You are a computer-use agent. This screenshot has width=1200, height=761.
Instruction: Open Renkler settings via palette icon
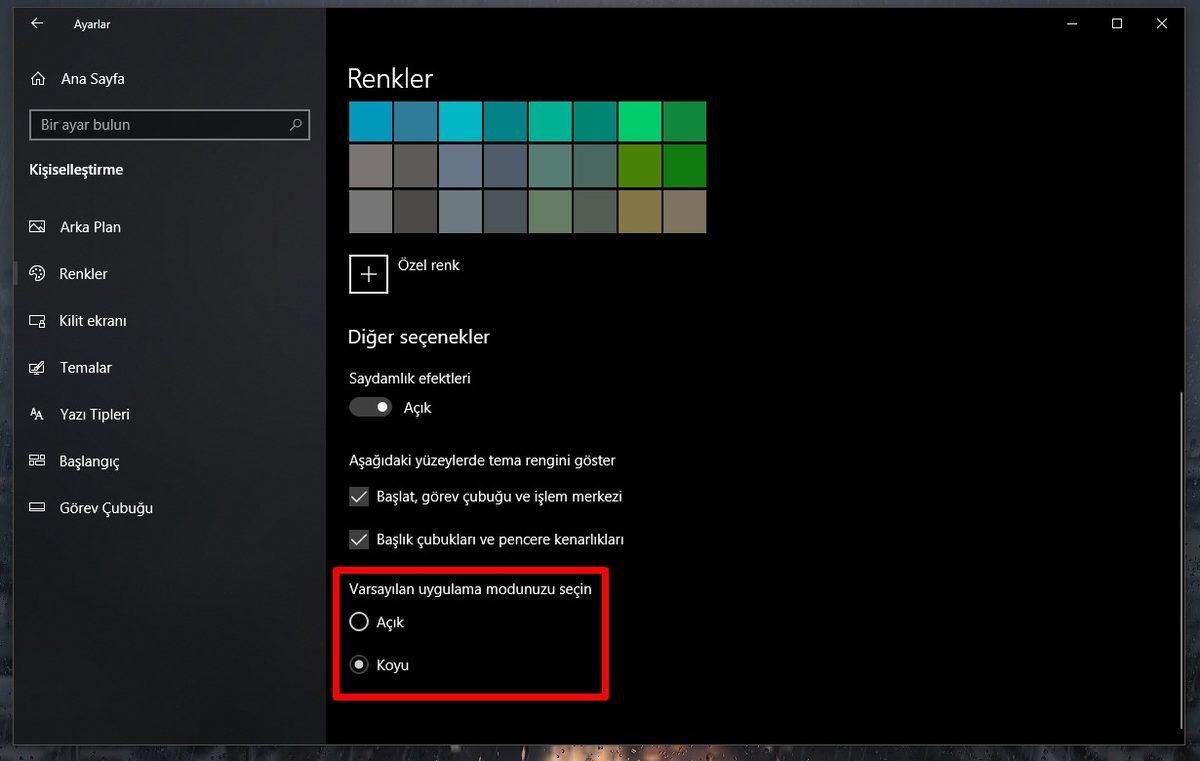point(38,273)
